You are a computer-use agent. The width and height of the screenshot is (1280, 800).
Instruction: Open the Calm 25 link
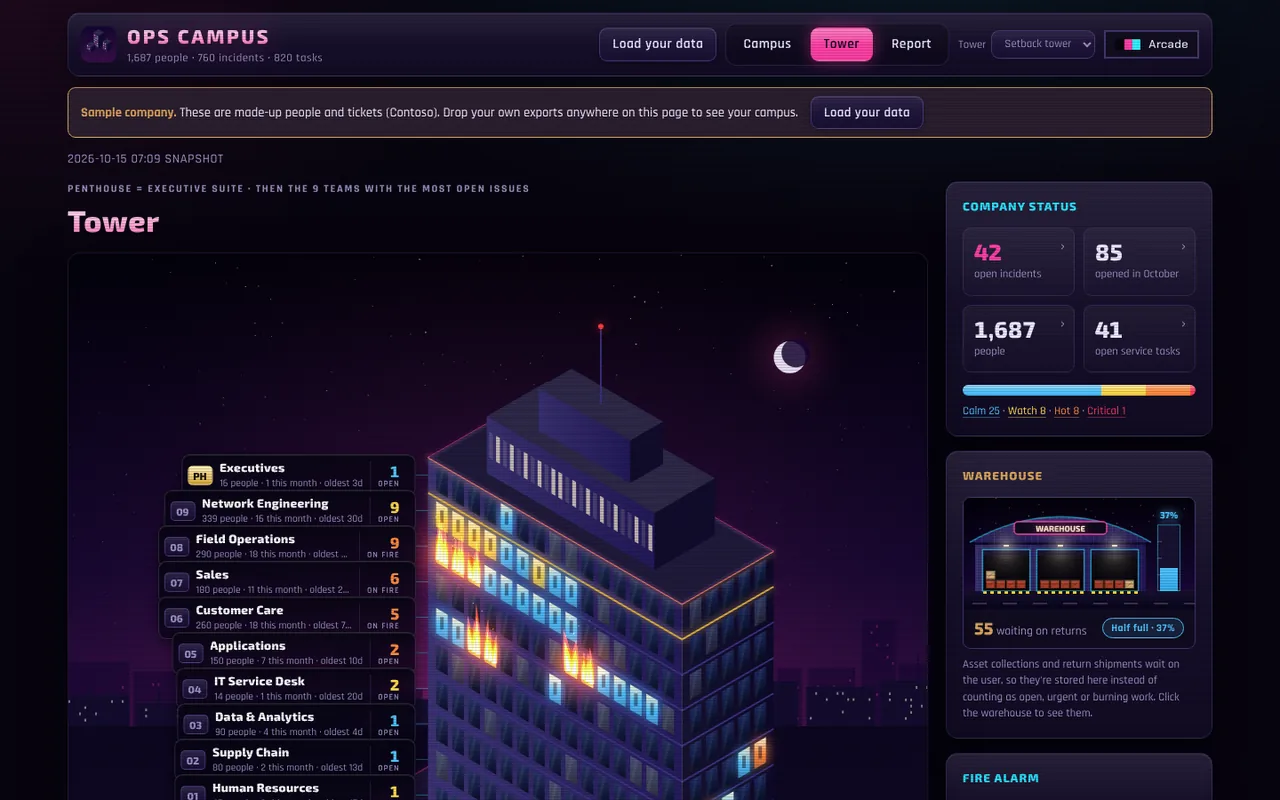tap(980, 411)
